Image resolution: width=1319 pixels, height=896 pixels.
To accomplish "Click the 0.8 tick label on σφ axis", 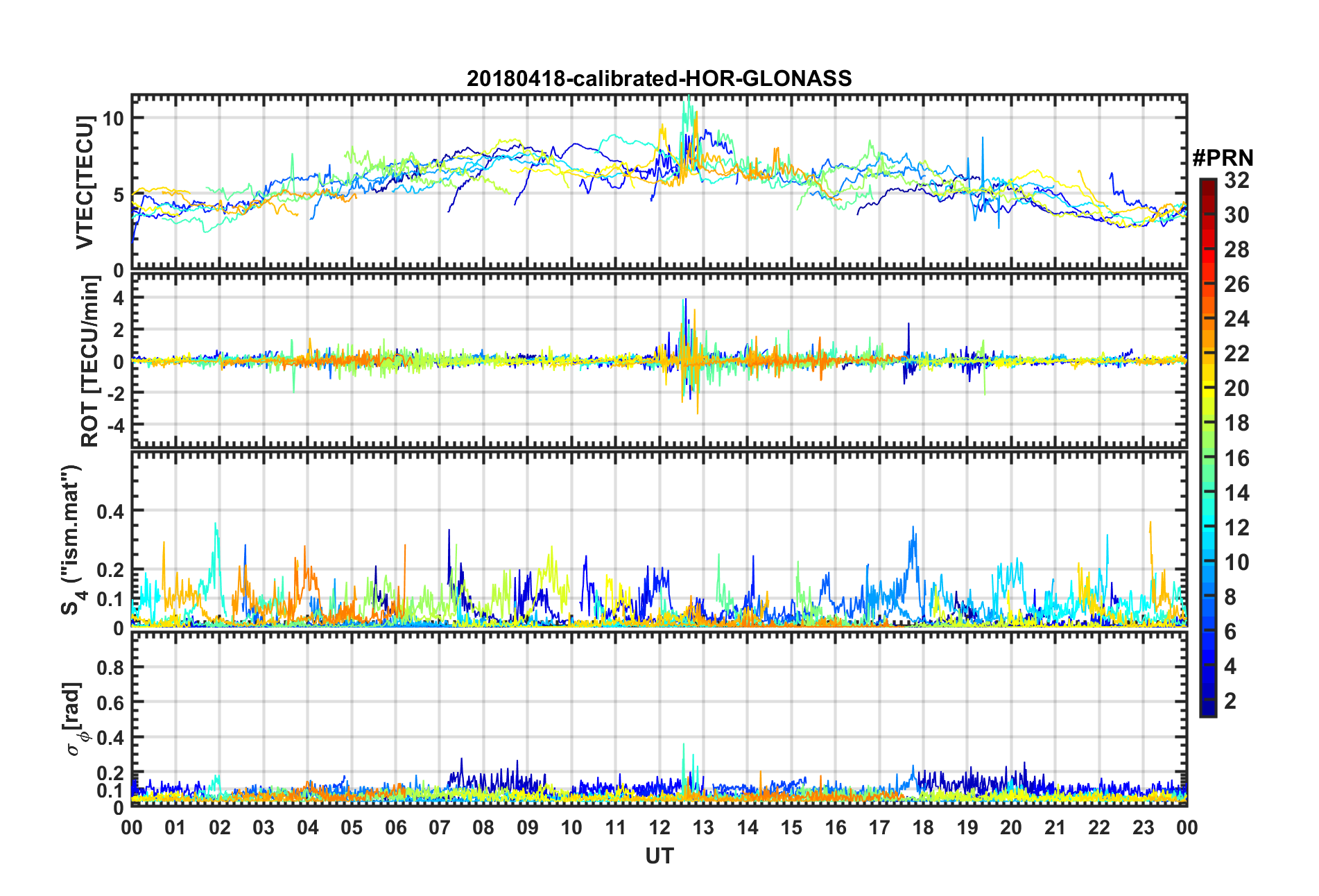I will [110, 668].
